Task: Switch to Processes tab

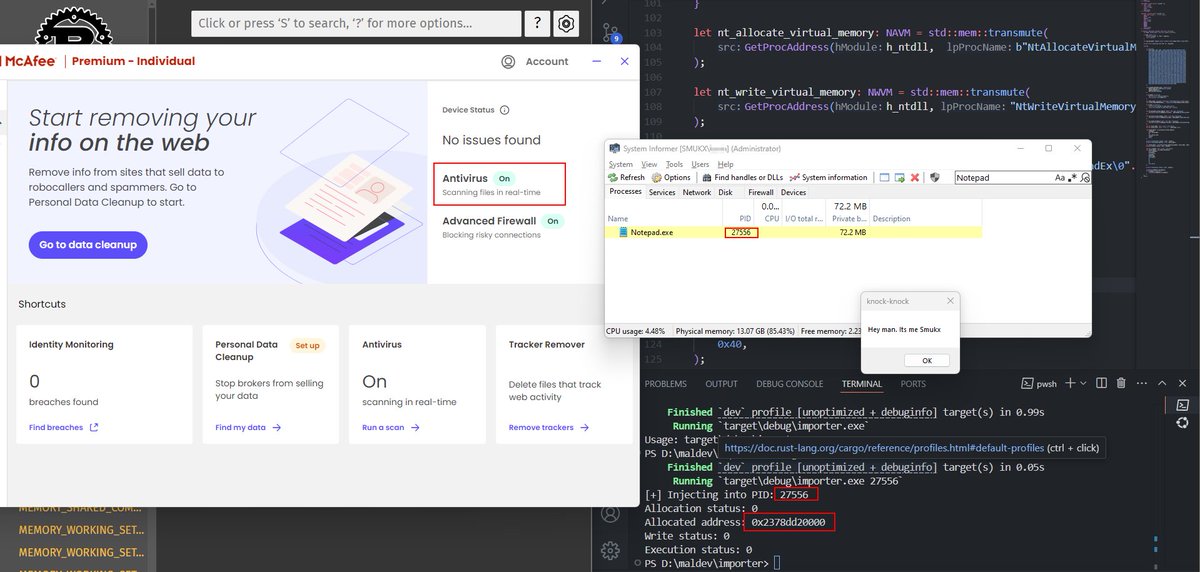Action: coord(626,191)
